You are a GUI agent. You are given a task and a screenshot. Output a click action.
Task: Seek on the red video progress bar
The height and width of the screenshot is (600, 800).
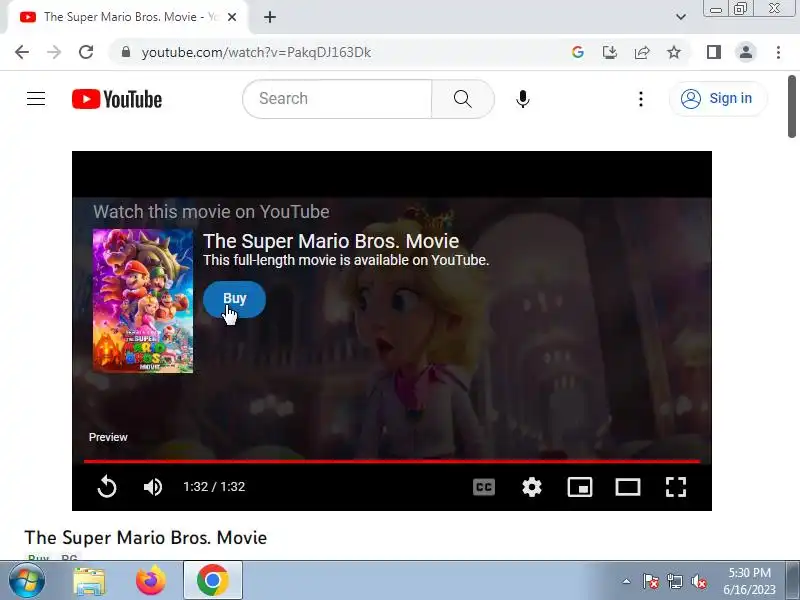pyautogui.click(x=392, y=461)
